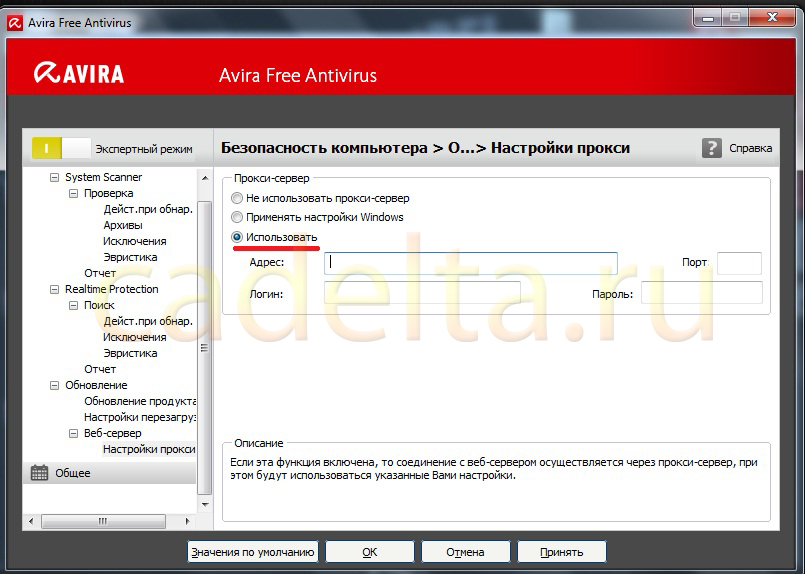Collapse the Веб-сервер tree node
The height and width of the screenshot is (574, 805).
click(73, 433)
